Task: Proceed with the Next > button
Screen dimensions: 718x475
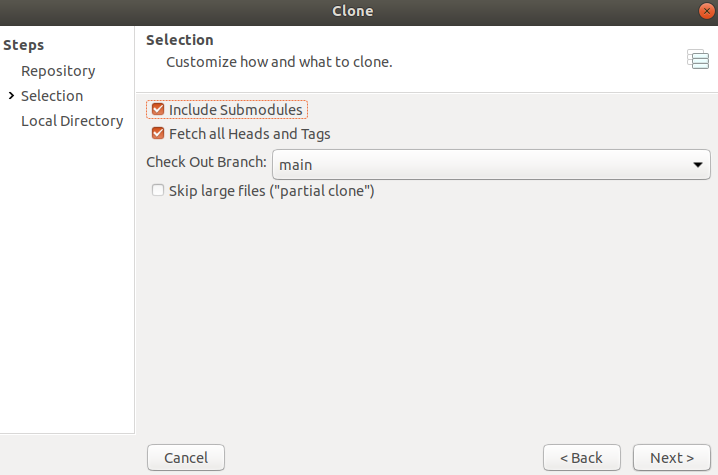Action: tap(672, 458)
